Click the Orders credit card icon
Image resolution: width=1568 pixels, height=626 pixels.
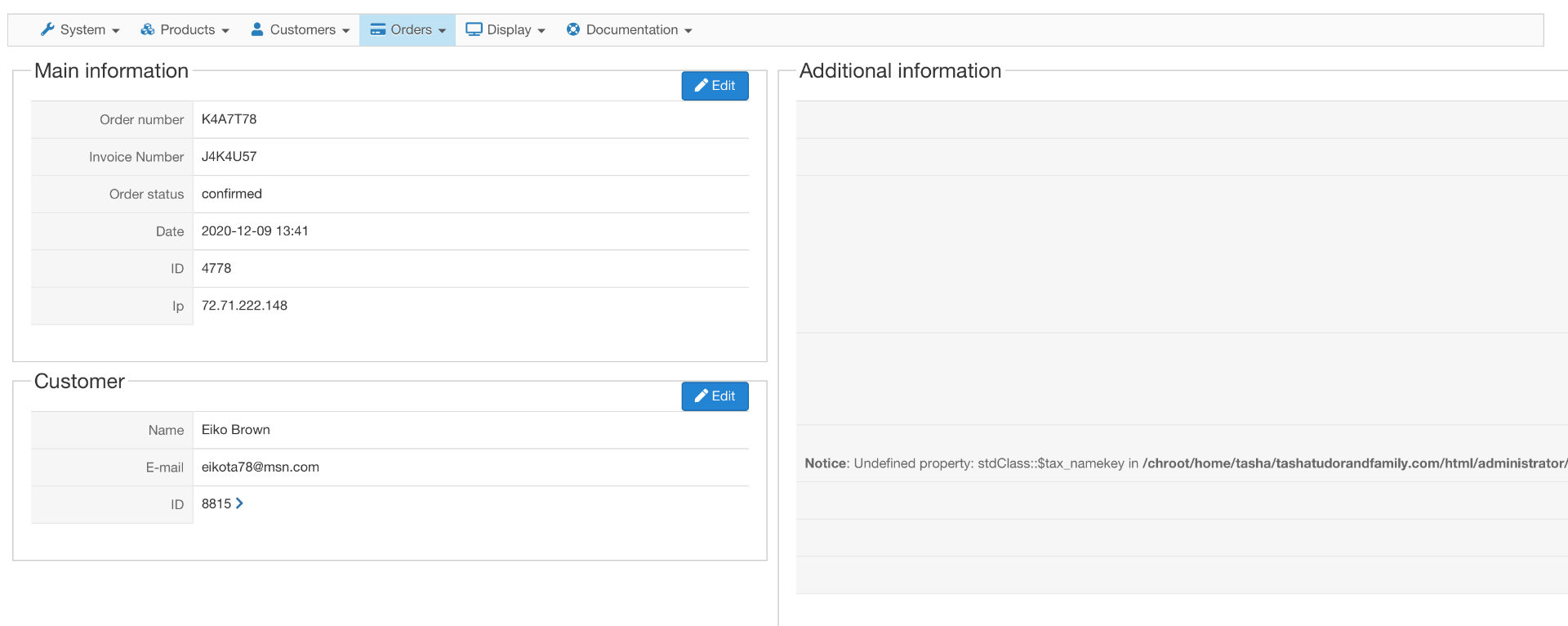click(378, 29)
